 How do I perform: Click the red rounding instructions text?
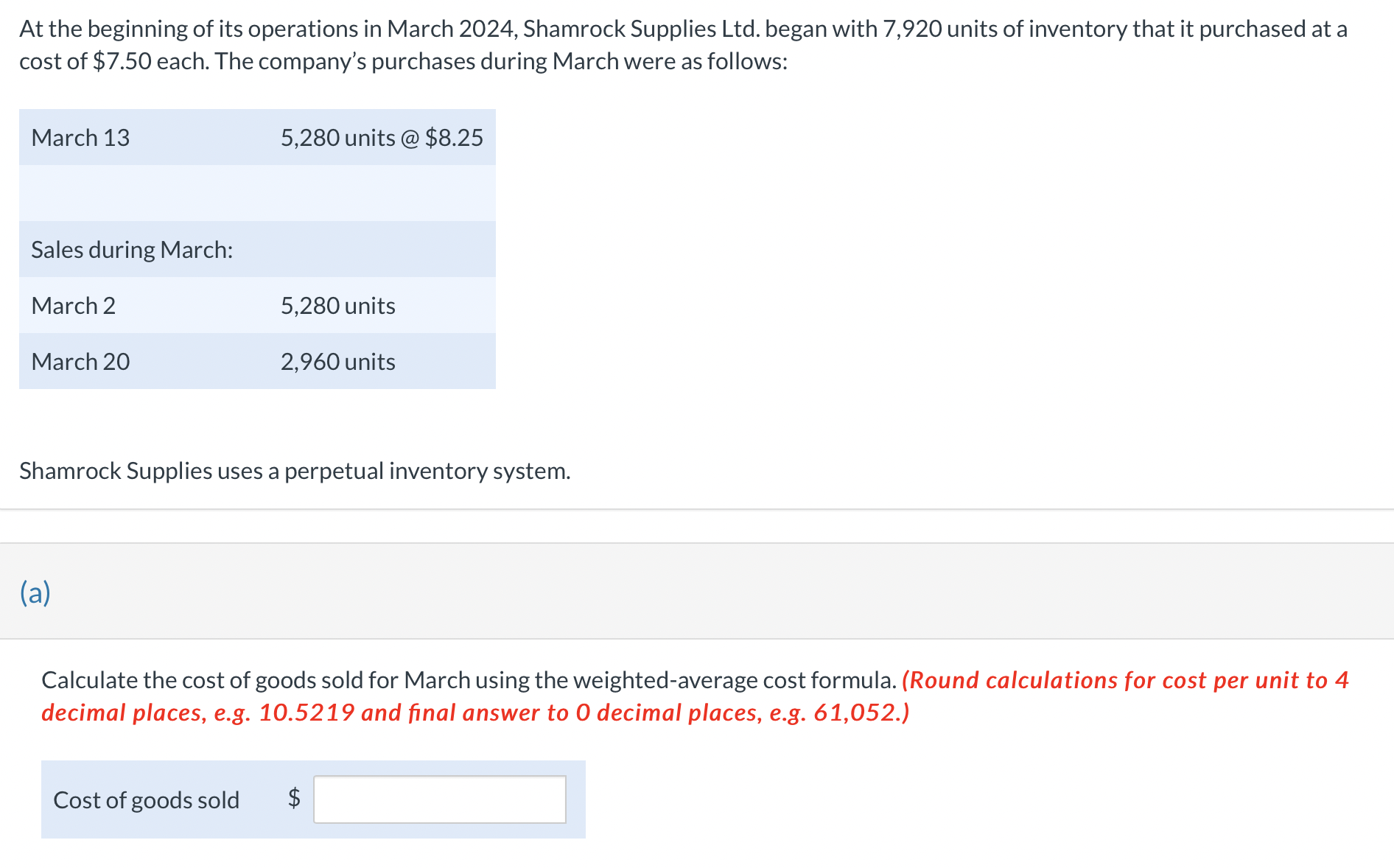696,696
